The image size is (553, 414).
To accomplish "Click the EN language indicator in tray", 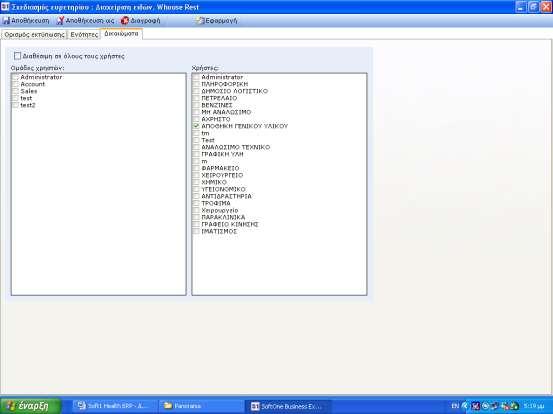I will 455,406.
